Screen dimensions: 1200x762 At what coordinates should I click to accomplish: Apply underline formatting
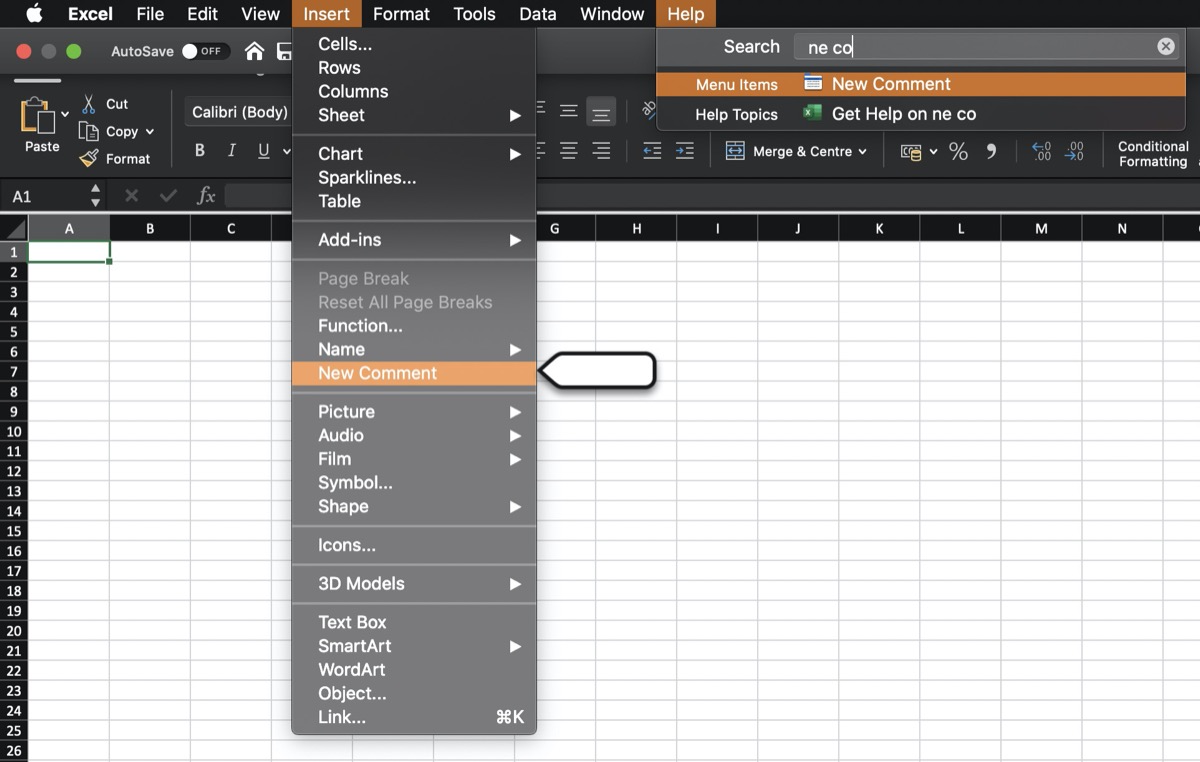(x=264, y=151)
